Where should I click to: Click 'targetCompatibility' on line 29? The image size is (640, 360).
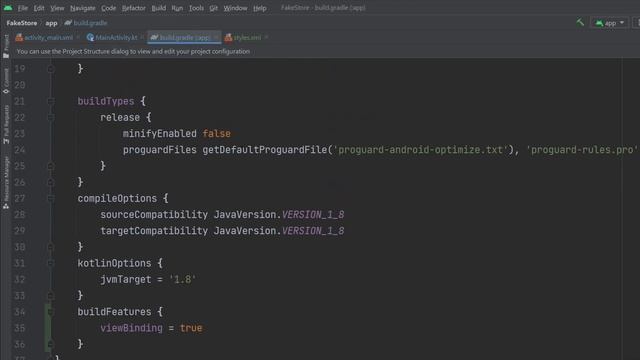click(154, 231)
